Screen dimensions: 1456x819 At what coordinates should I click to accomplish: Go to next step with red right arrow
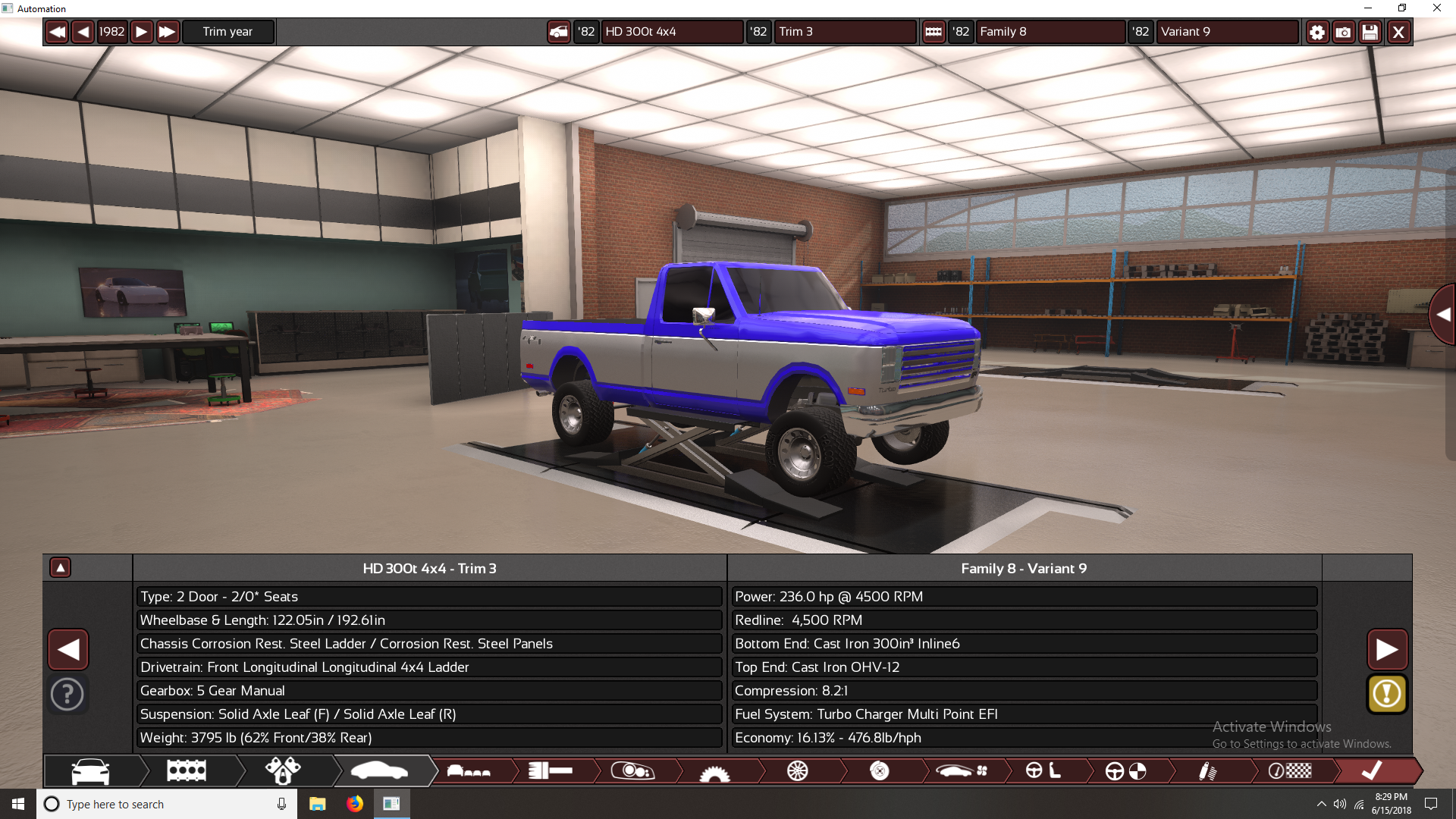[x=1388, y=649]
